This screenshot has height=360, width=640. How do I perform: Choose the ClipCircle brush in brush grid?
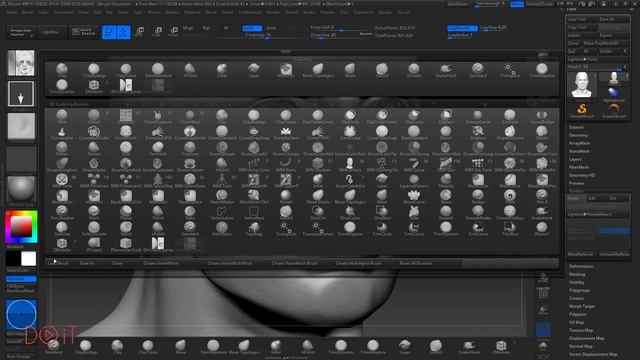pos(350,116)
